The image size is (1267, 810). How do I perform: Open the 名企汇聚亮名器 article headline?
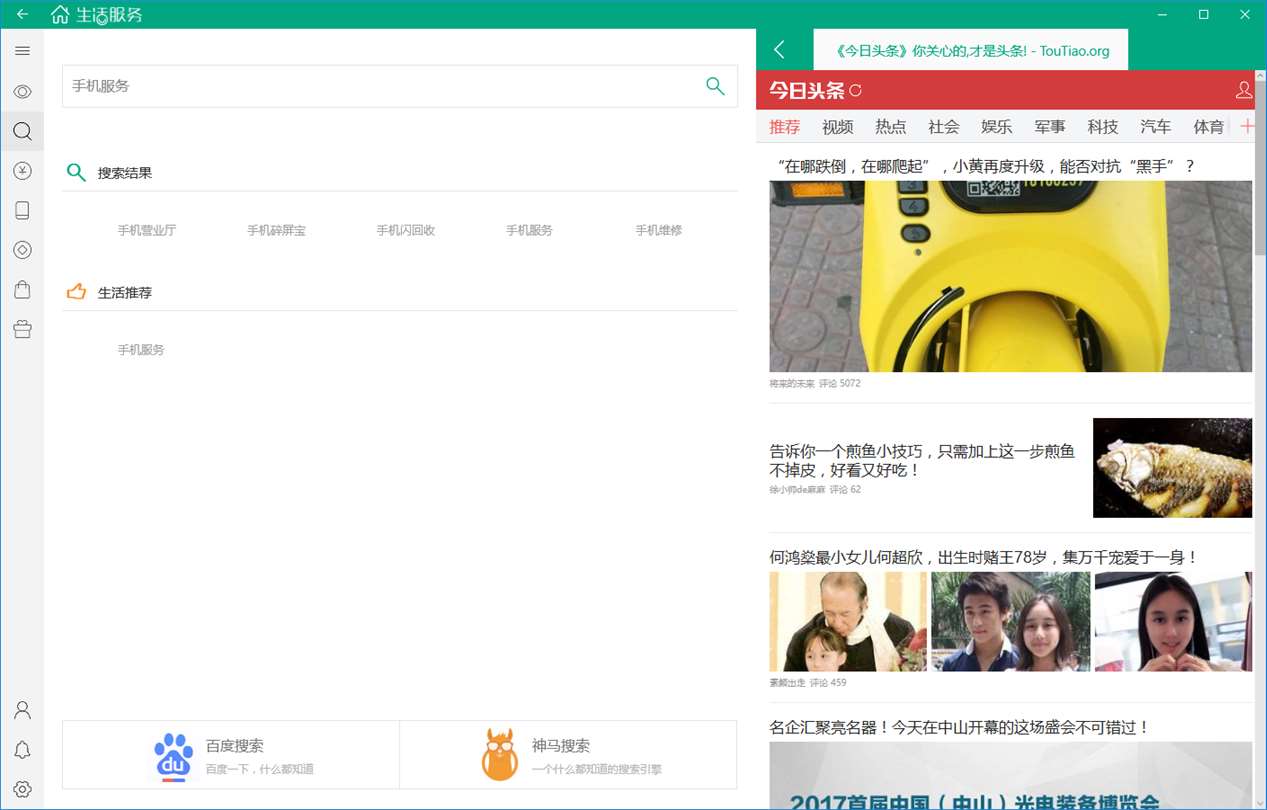(960, 727)
